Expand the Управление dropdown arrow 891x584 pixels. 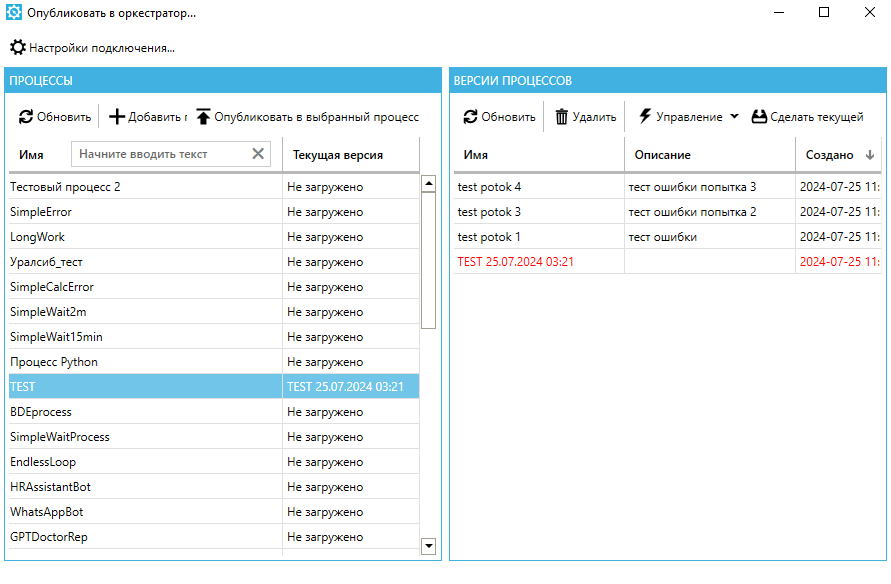pyautogui.click(x=734, y=117)
